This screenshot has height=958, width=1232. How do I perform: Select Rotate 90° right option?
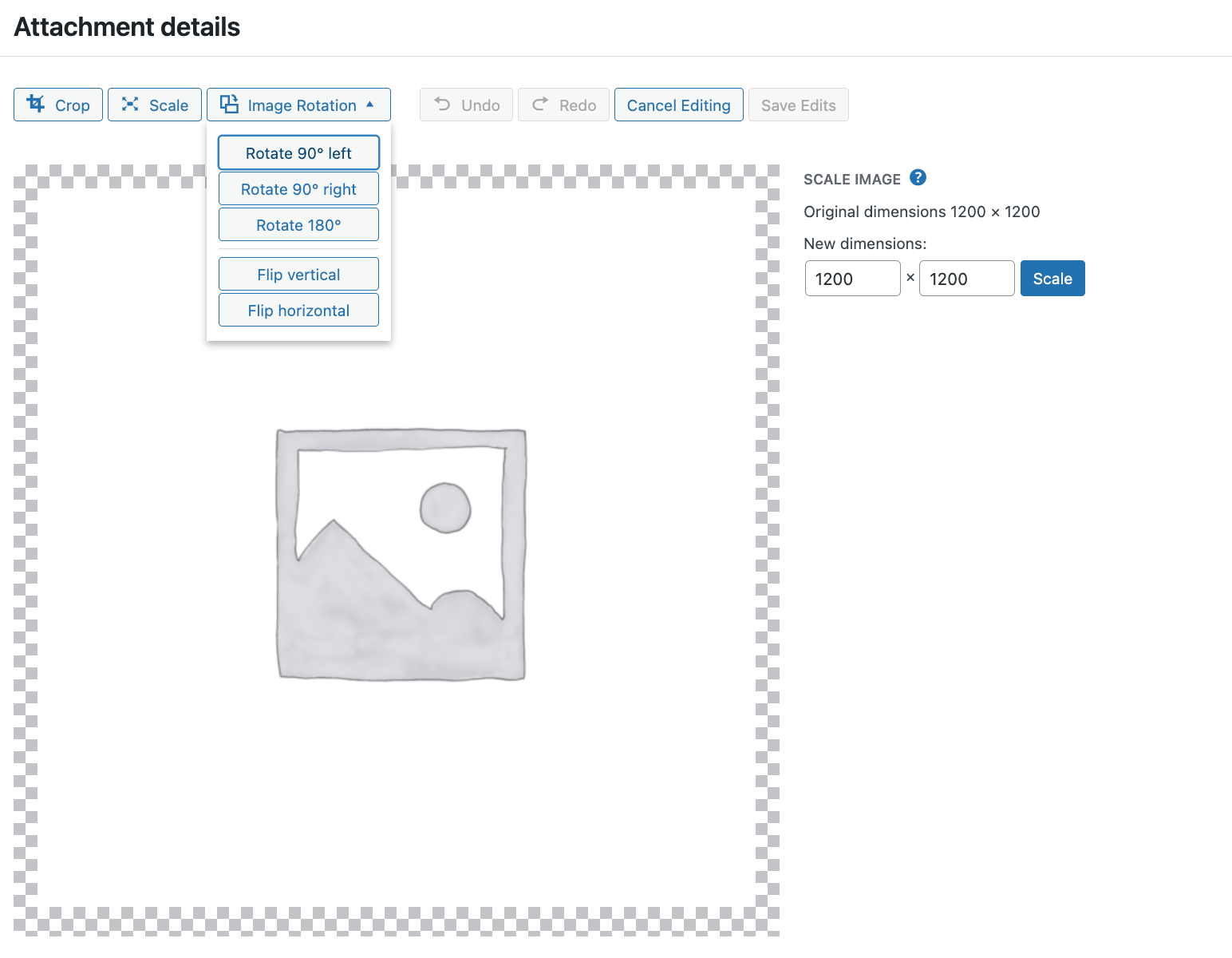pos(298,188)
